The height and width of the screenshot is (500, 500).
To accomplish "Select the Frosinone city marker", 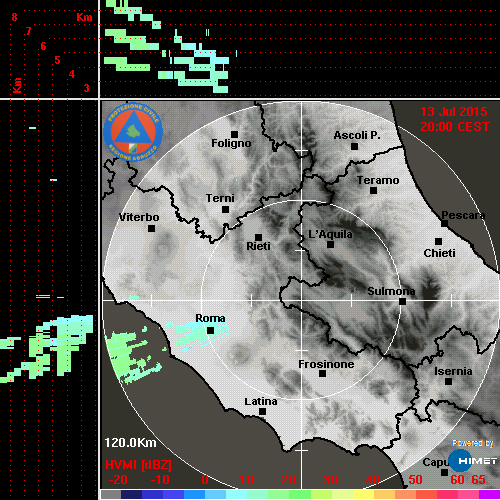I will (x=322, y=374).
